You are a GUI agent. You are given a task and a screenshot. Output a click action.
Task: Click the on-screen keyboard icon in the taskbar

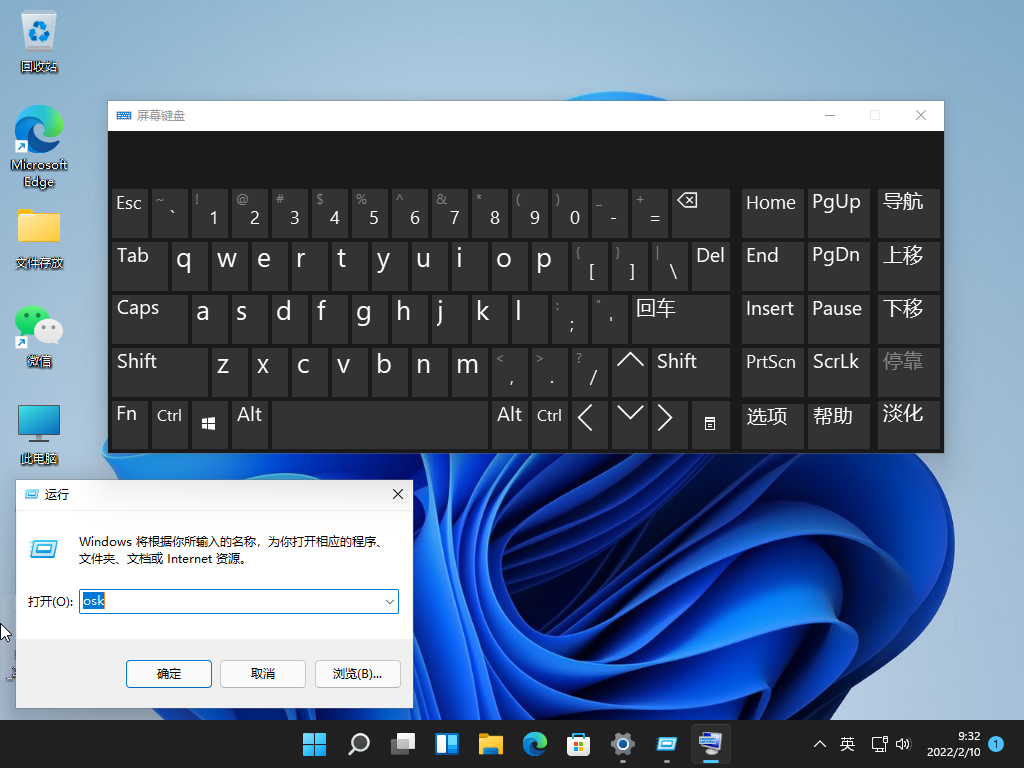pos(710,744)
